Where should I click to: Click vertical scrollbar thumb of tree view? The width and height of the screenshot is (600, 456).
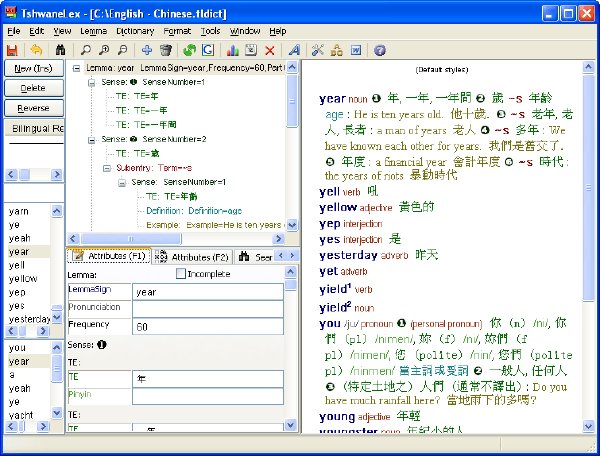tap(292, 101)
